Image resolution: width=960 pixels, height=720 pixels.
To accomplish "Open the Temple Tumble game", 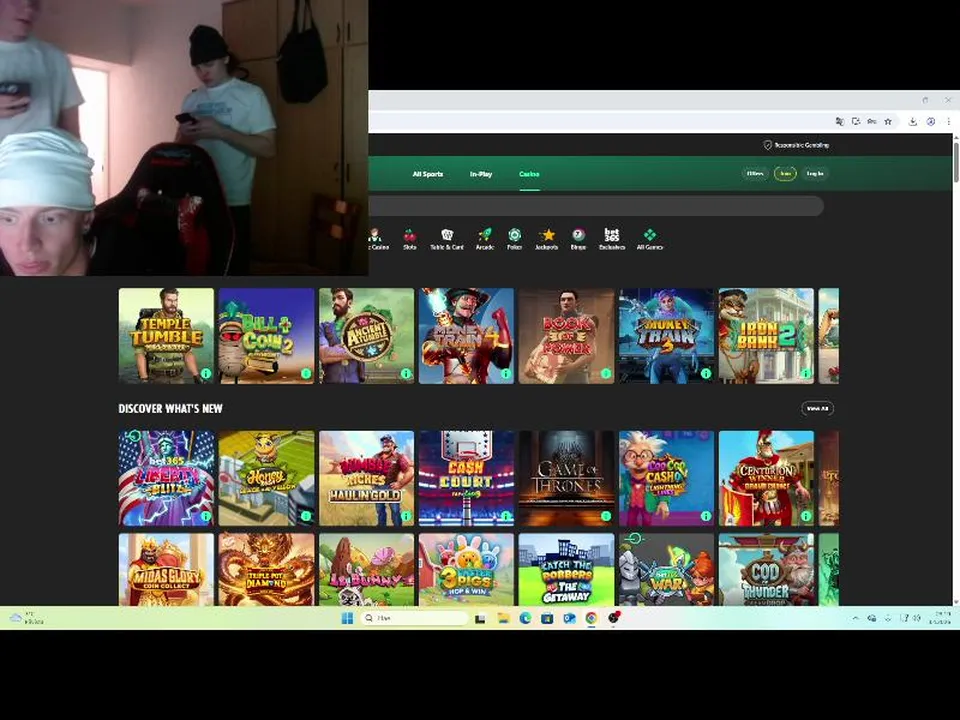I will click(x=166, y=336).
